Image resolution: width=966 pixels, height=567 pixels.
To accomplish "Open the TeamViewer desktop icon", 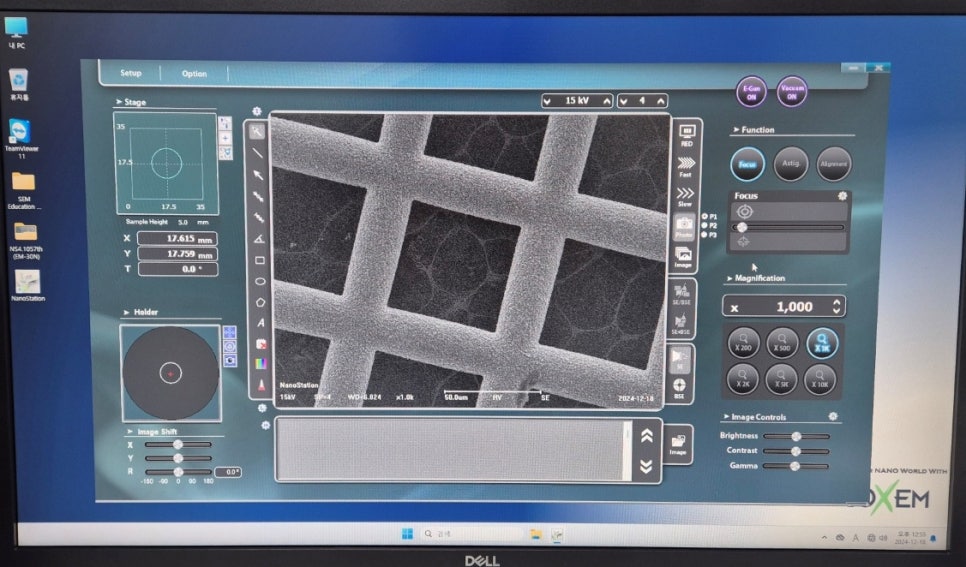I will pos(21,139).
